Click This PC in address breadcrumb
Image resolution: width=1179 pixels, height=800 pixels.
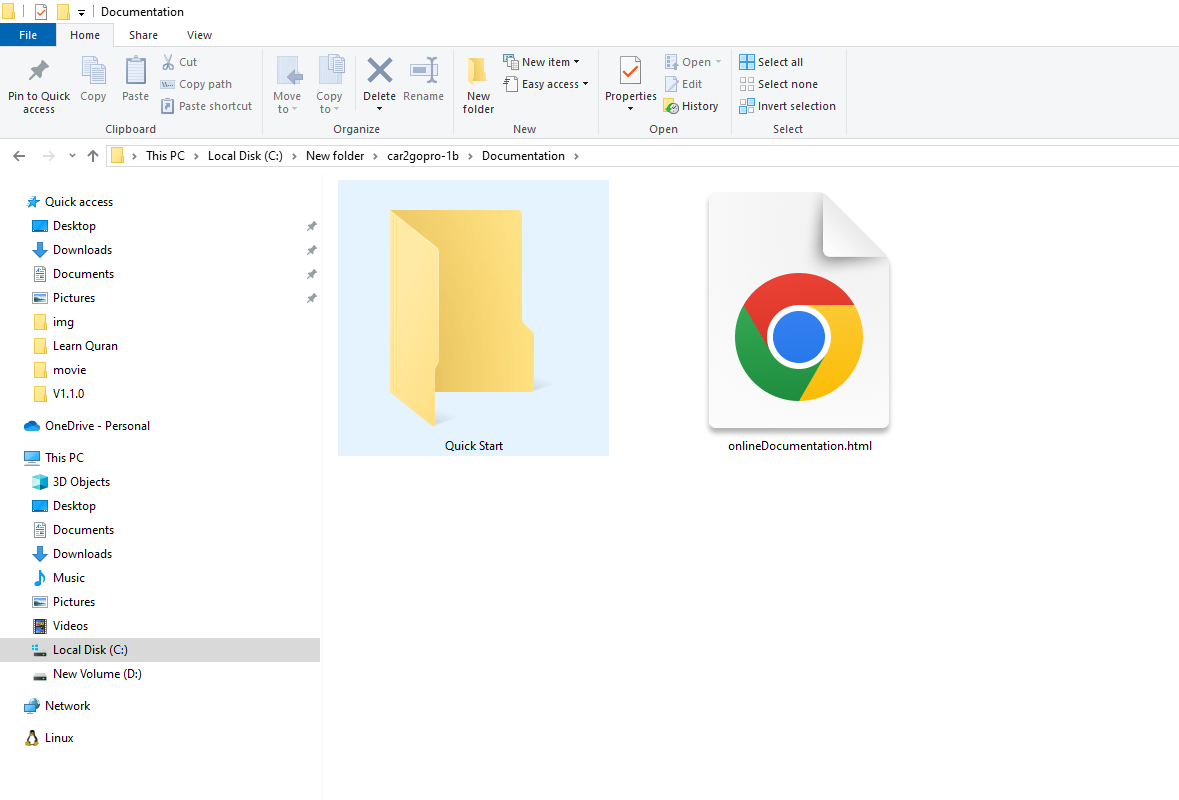pos(165,156)
